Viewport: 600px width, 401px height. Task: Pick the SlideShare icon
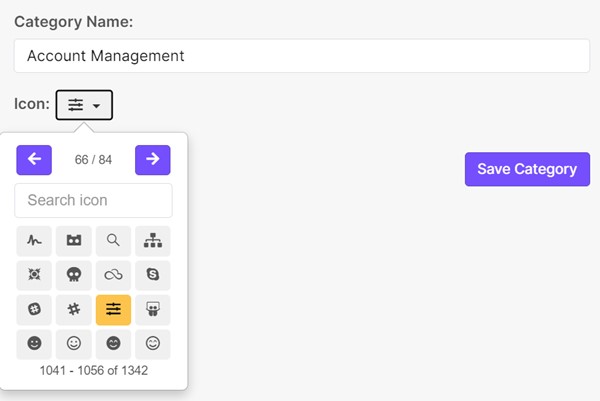point(153,310)
